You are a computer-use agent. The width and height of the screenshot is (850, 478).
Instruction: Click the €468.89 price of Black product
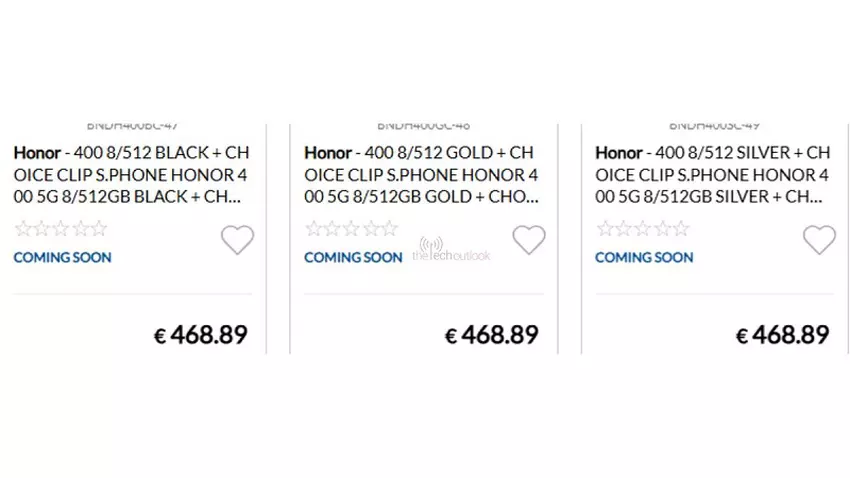[x=201, y=335]
